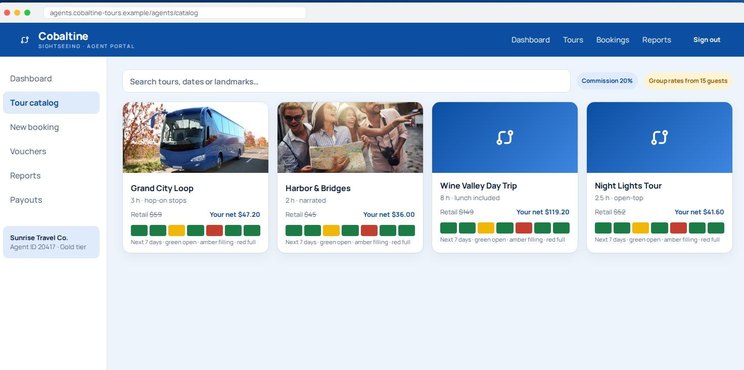Screen dimensions: 744x370
Task: Open the Grand City Loop bus photo
Action: point(195,138)
